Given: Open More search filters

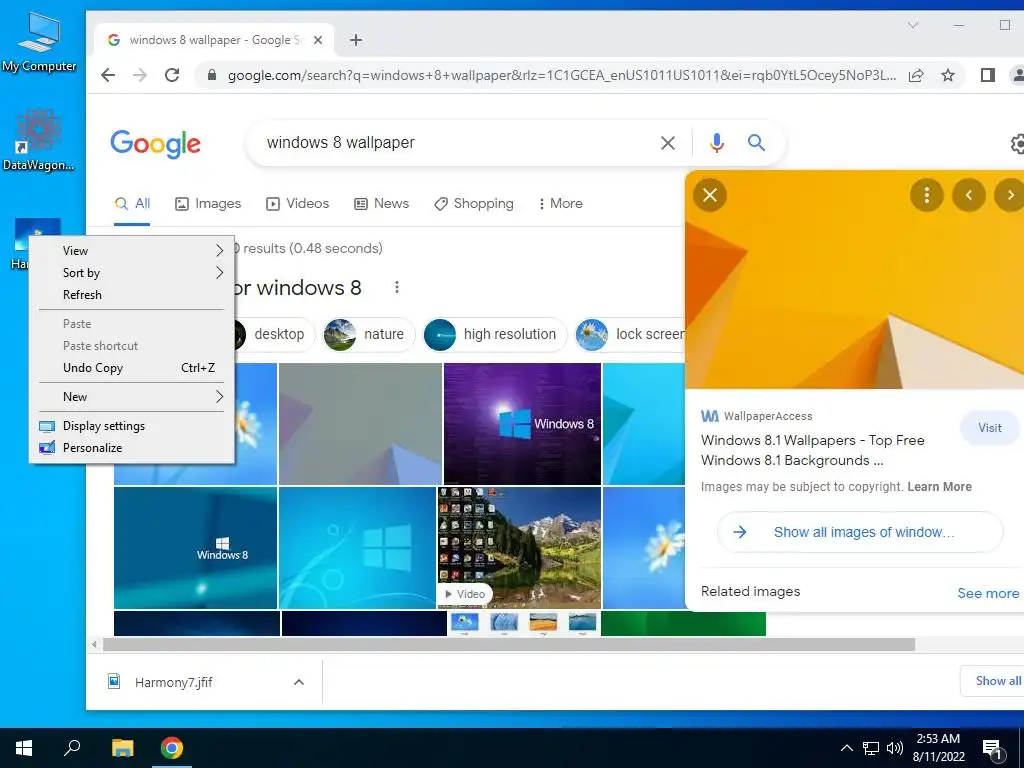Looking at the screenshot, I should click(x=560, y=204).
